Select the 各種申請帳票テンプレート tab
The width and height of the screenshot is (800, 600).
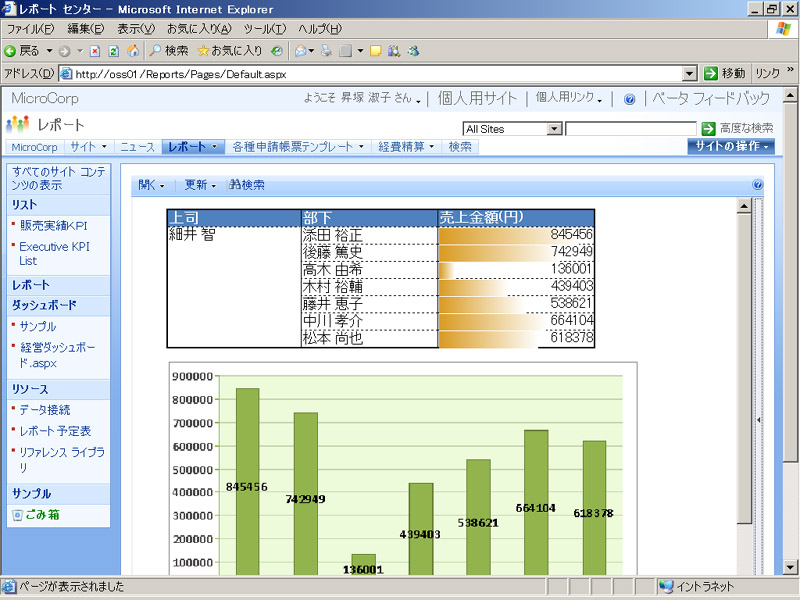coord(298,147)
